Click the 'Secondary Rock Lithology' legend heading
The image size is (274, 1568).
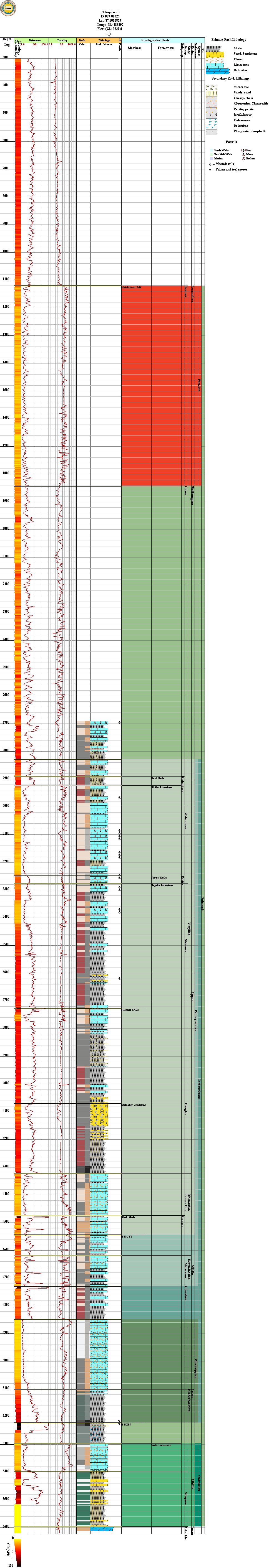[x=230, y=78]
